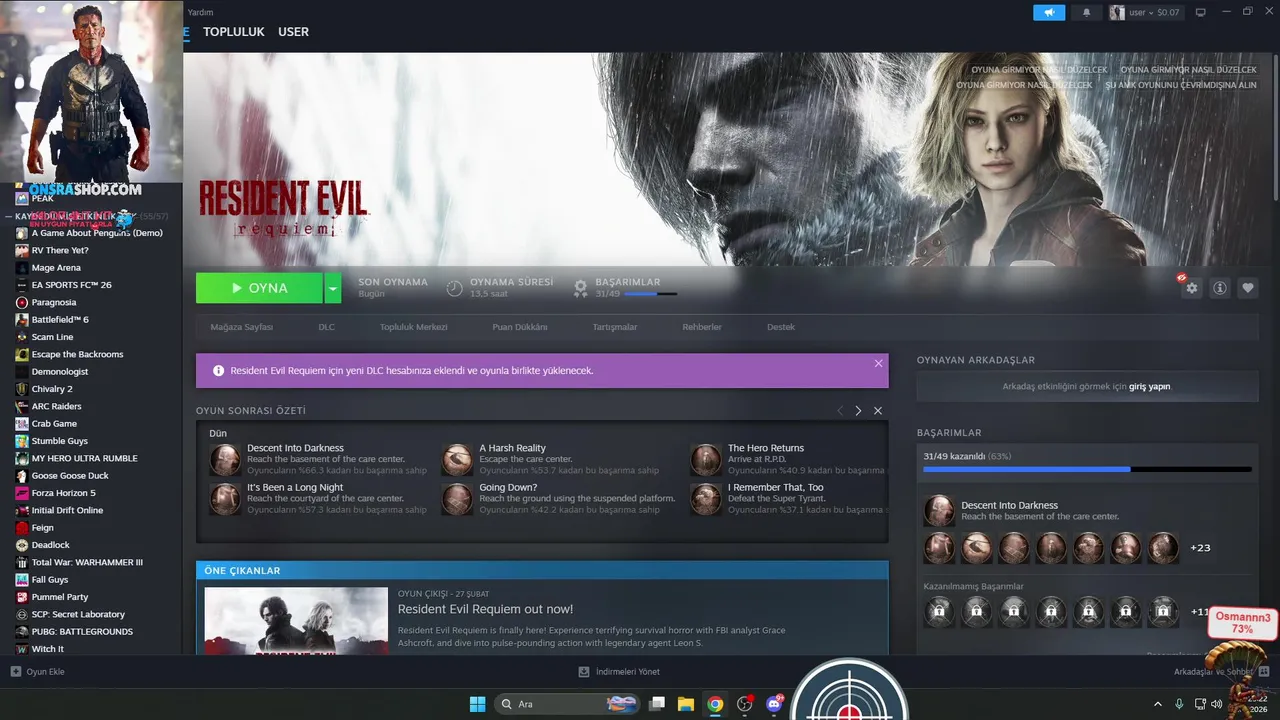Image resolution: width=1280 pixels, height=720 pixels.
Task: Launch the game with OYNA button
Action: [x=259, y=288]
